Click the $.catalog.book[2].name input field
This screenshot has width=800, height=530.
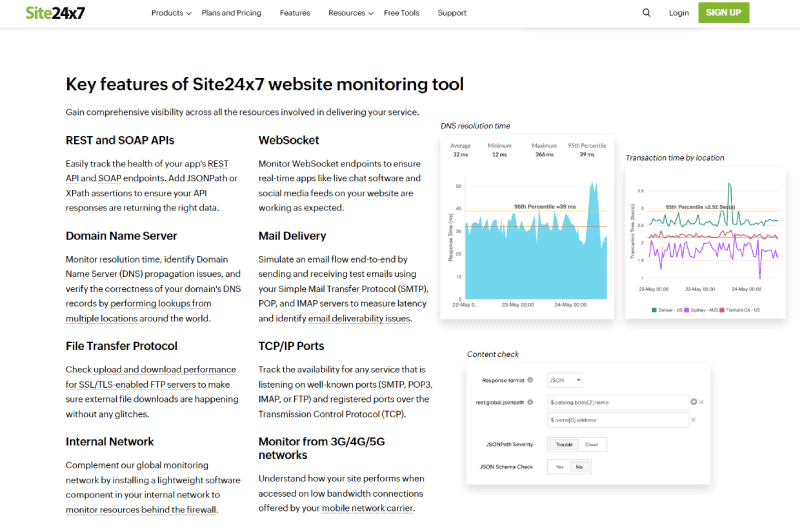click(618, 402)
